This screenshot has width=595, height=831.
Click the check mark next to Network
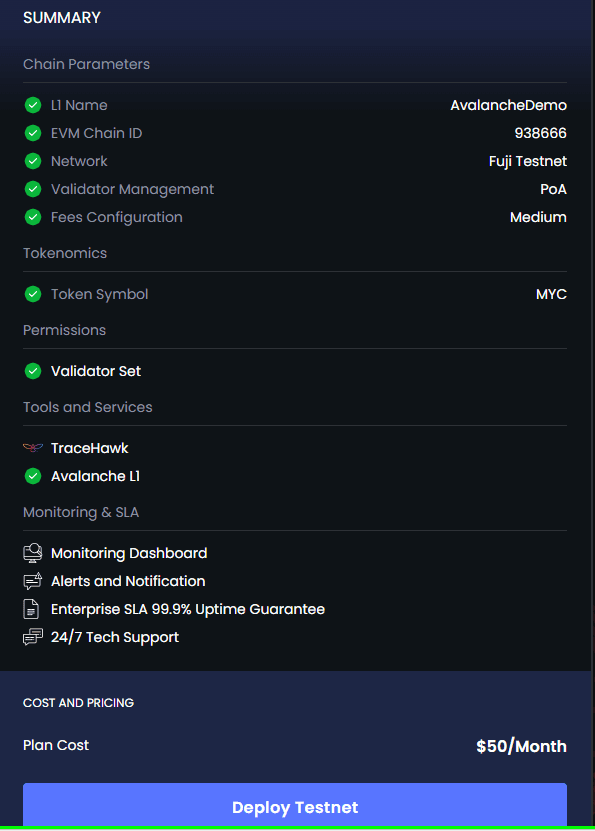[x=33, y=161]
